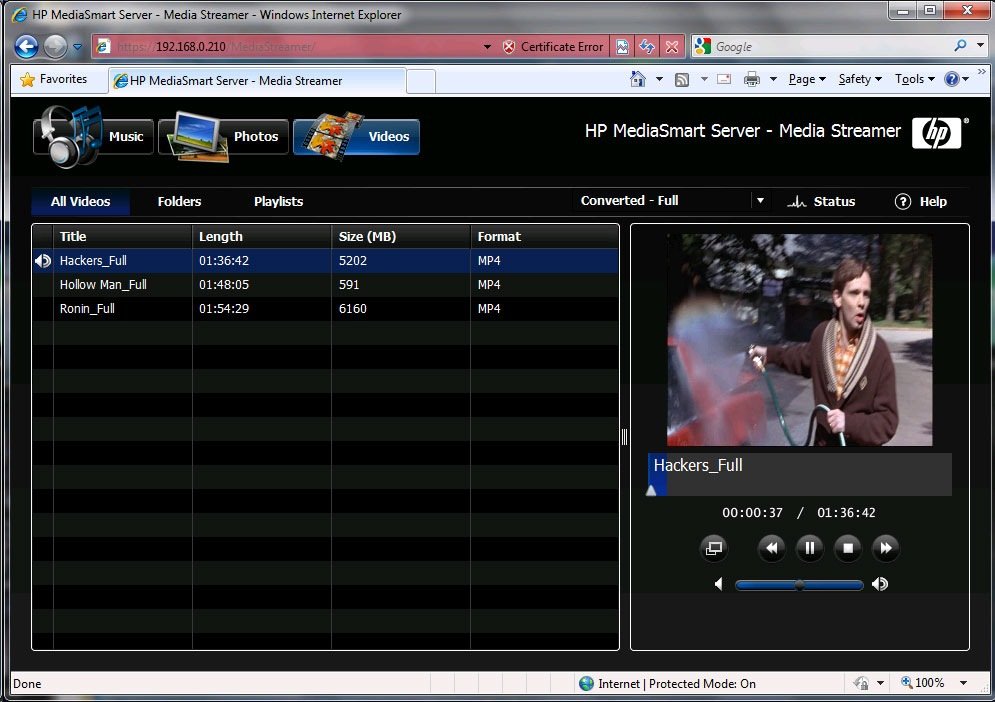
Task: Open the Safety menu
Action: [x=860, y=79]
